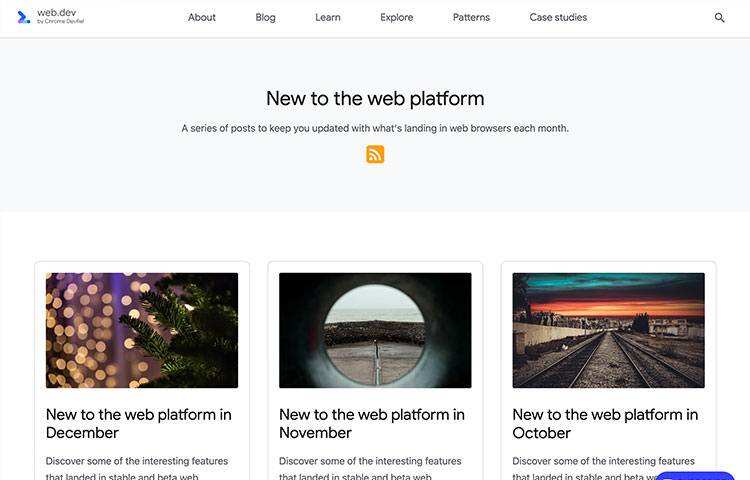Click the November card description text

click(370, 467)
